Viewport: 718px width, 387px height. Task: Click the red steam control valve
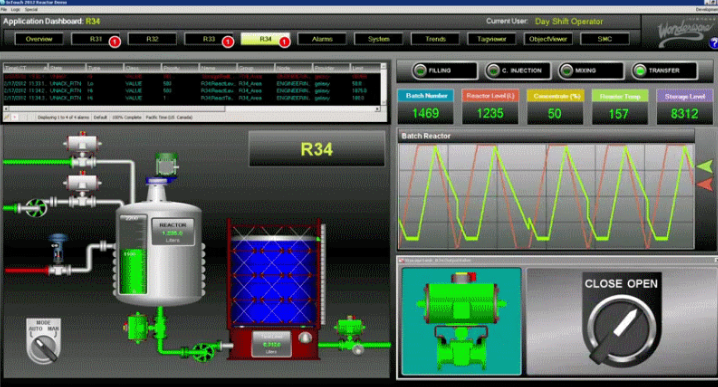click(x=58, y=255)
